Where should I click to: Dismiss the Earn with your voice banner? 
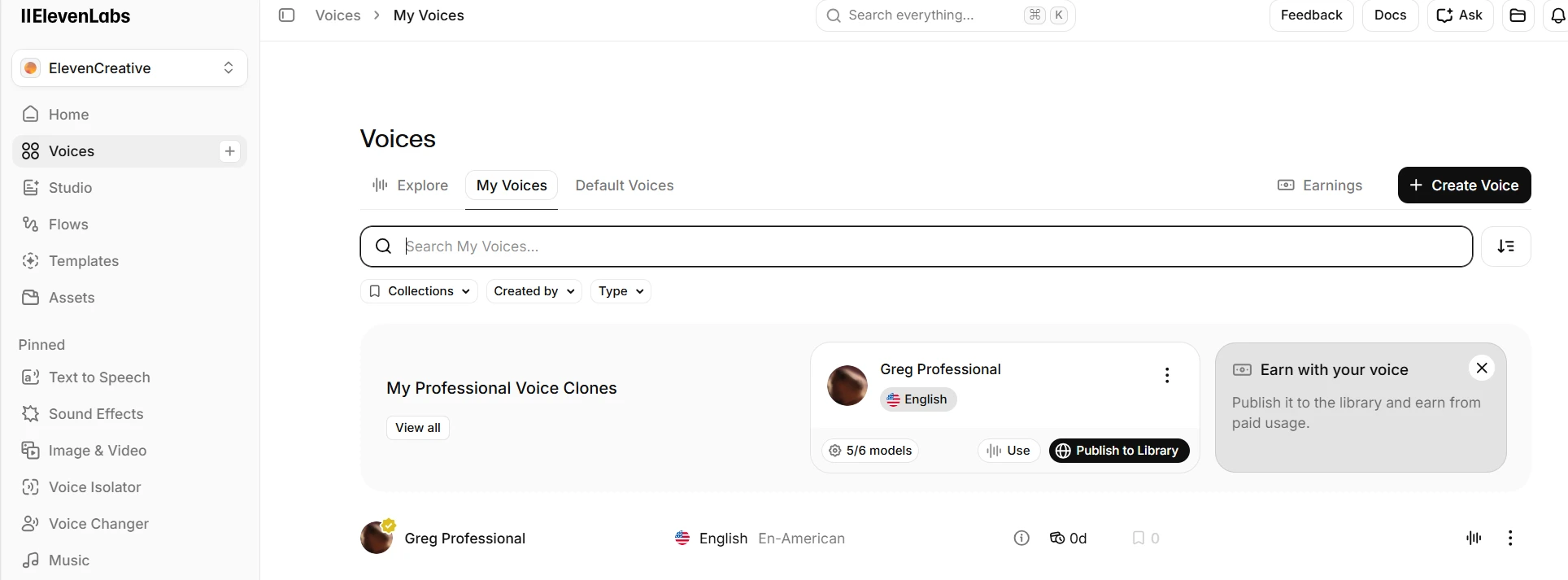click(x=1482, y=368)
